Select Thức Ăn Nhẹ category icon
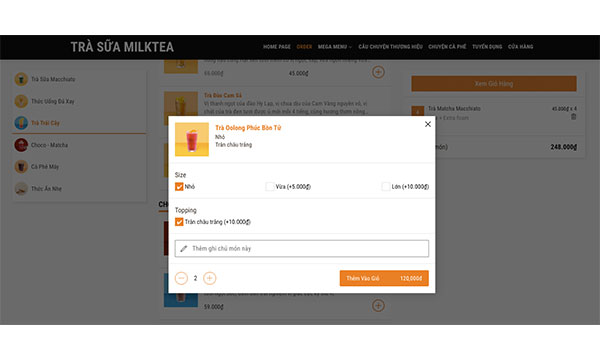This screenshot has width=600, height=360. pos(21,189)
